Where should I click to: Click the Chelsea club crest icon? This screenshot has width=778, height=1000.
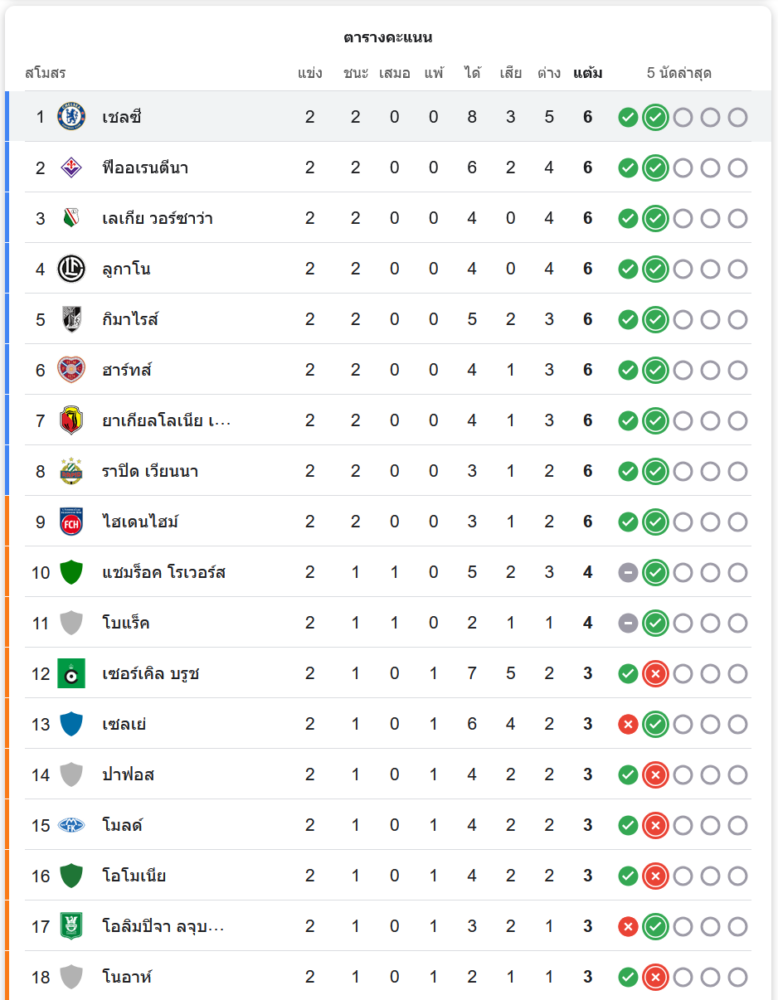[71, 117]
